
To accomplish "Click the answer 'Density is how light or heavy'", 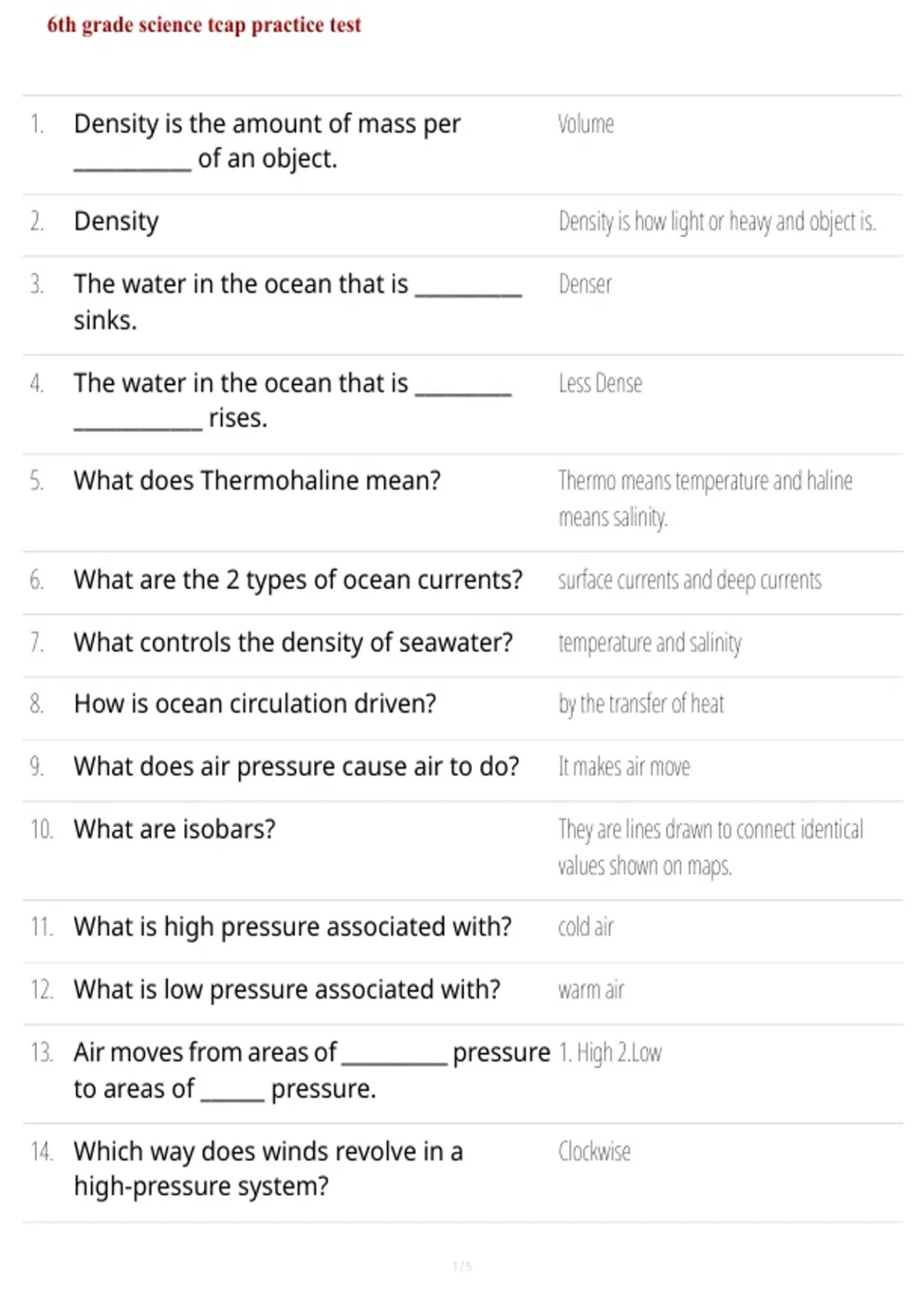I will click(717, 222).
